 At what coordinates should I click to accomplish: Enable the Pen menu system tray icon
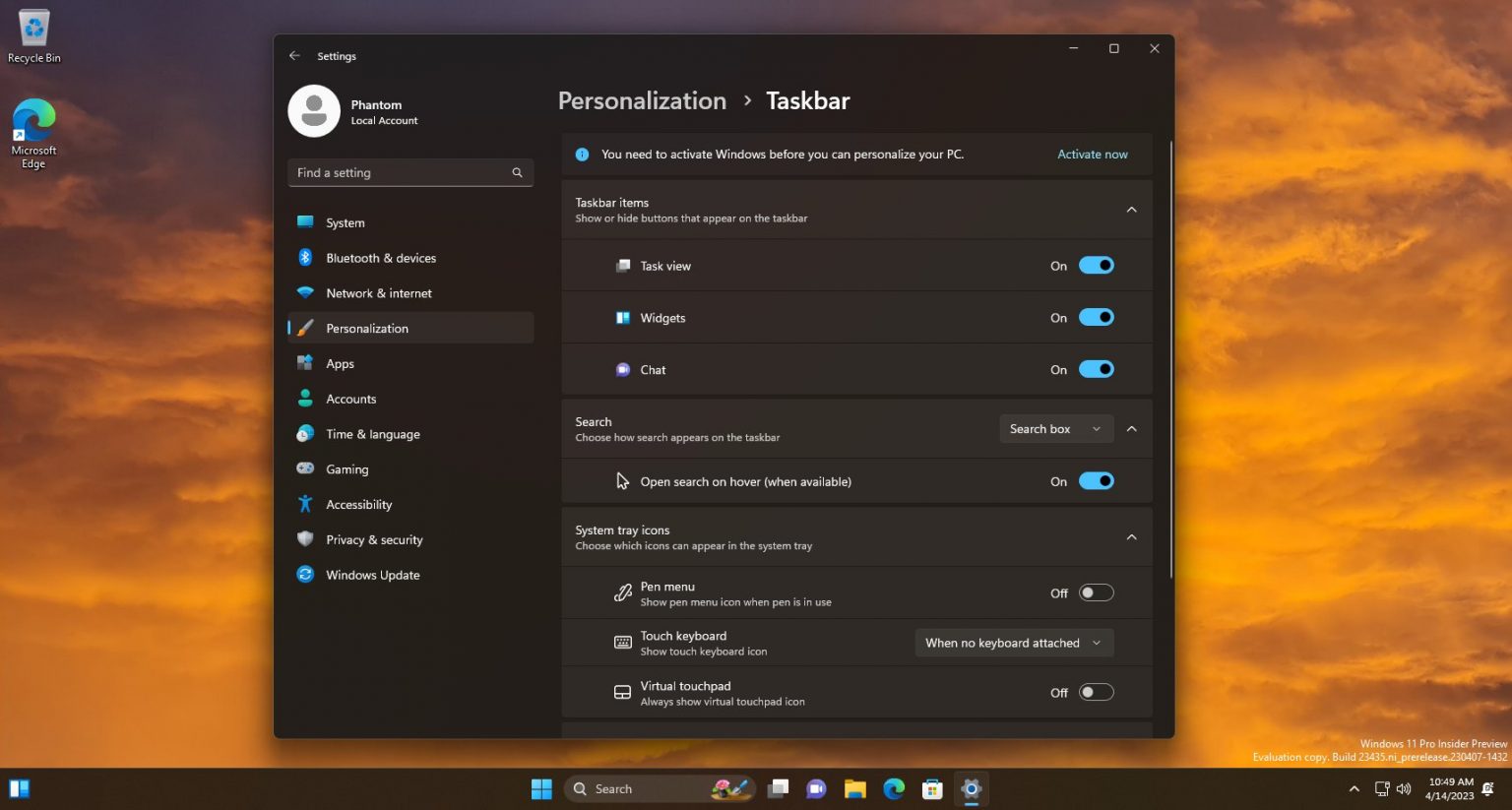(x=1095, y=592)
